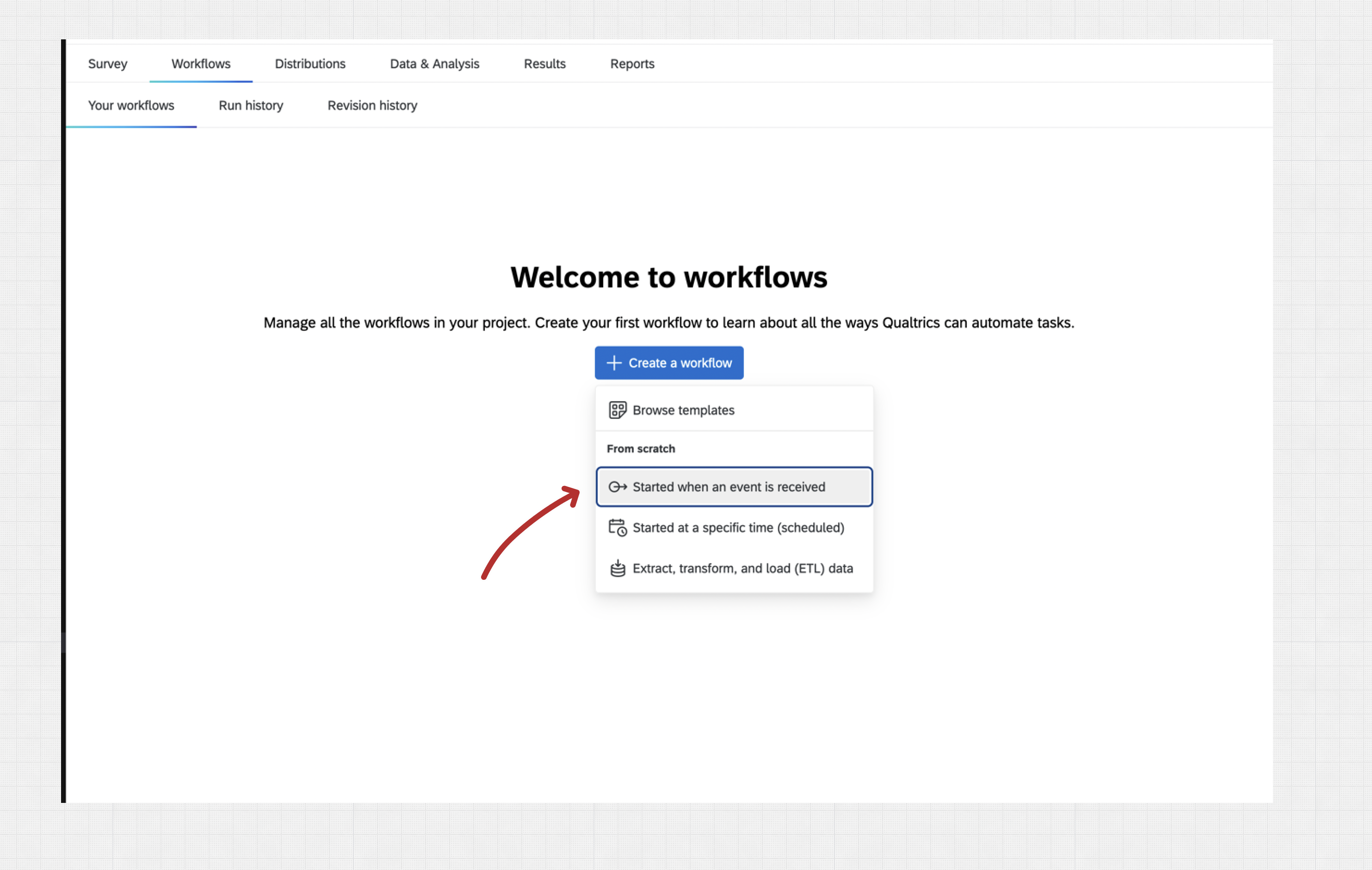Go to the Data & Analysis tab
Image resolution: width=1372 pixels, height=870 pixels.
[x=434, y=64]
